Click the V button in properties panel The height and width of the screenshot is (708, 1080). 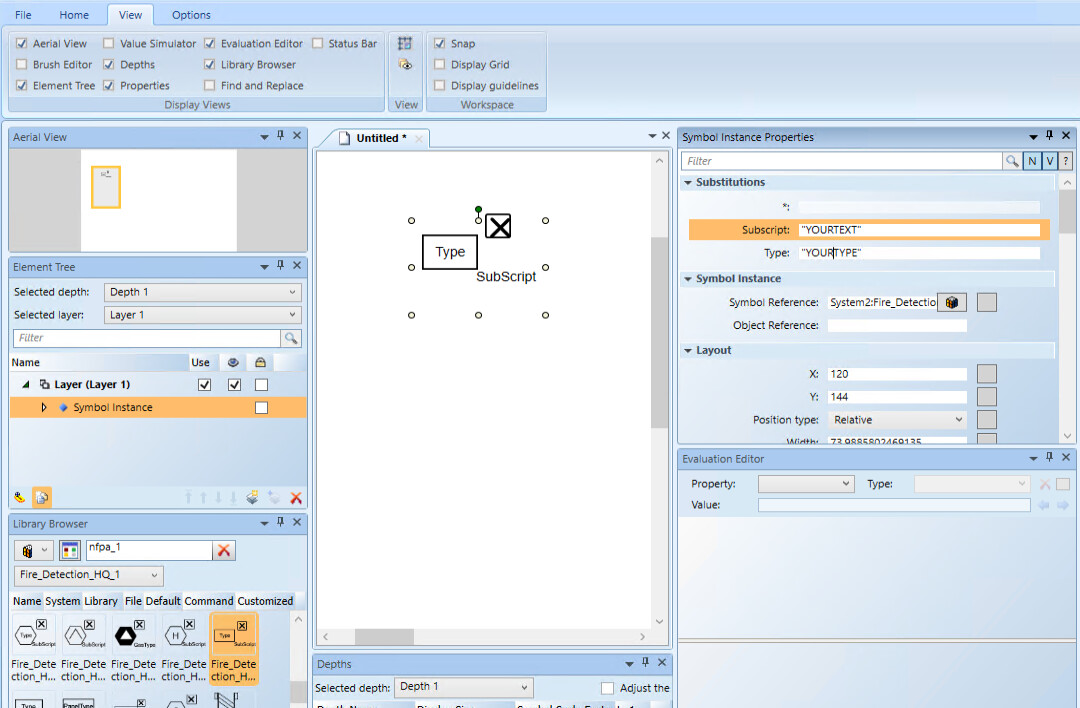[1049, 161]
